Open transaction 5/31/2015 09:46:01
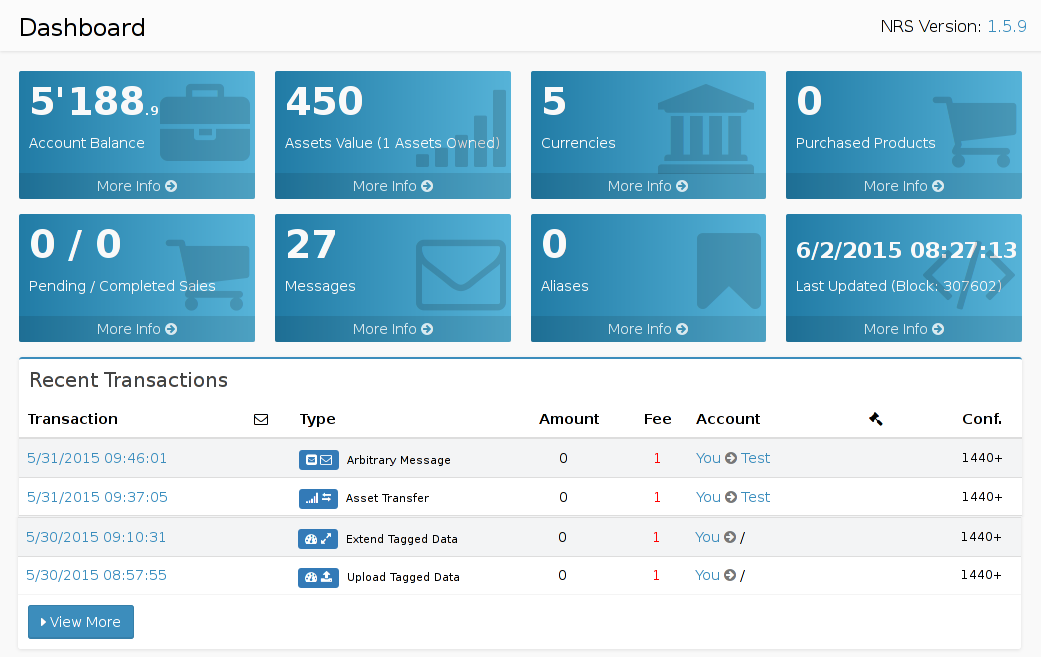The height and width of the screenshot is (657, 1041). tap(97, 458)
